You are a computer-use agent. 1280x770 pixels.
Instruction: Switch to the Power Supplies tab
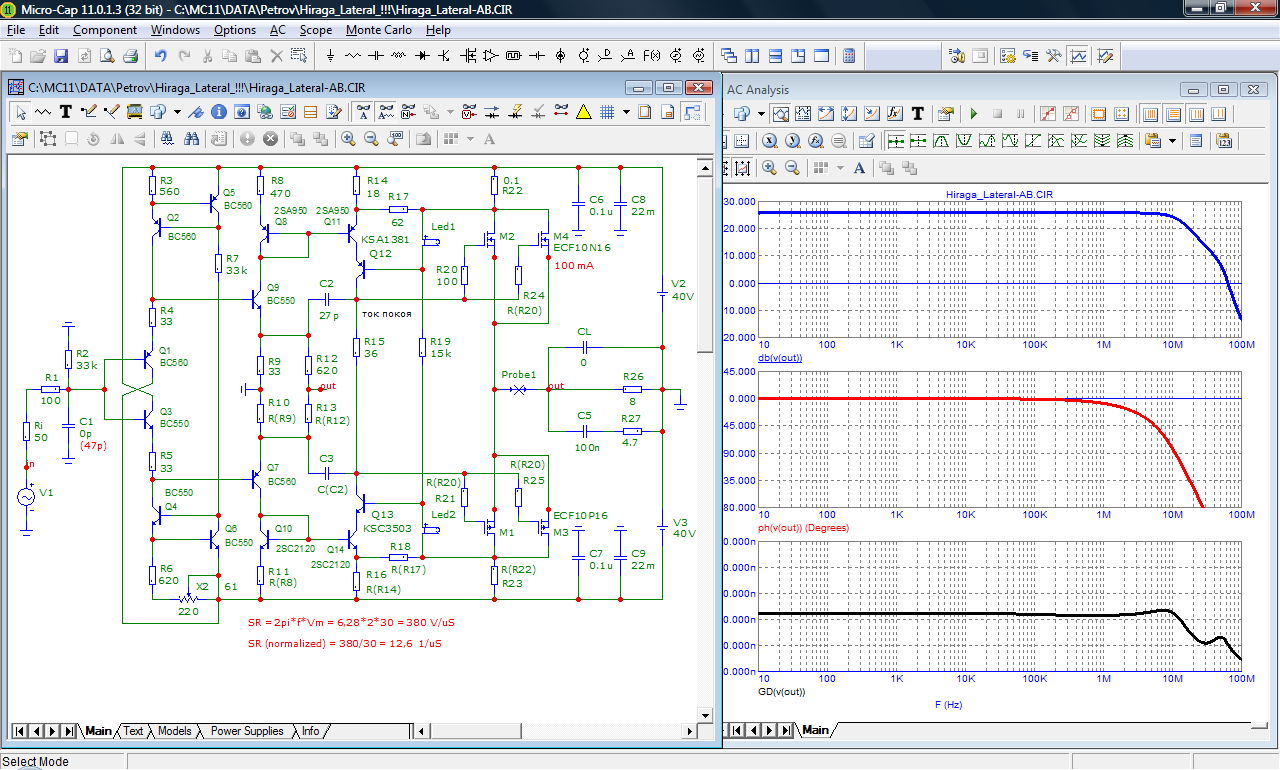tap(247, 731)
